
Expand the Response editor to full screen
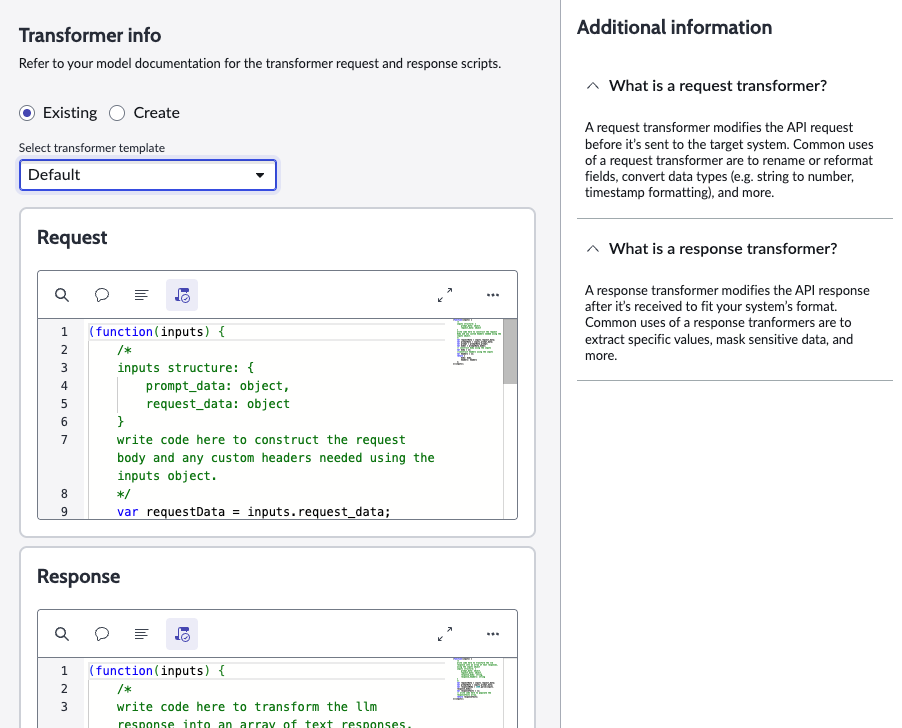pos(445,634)
